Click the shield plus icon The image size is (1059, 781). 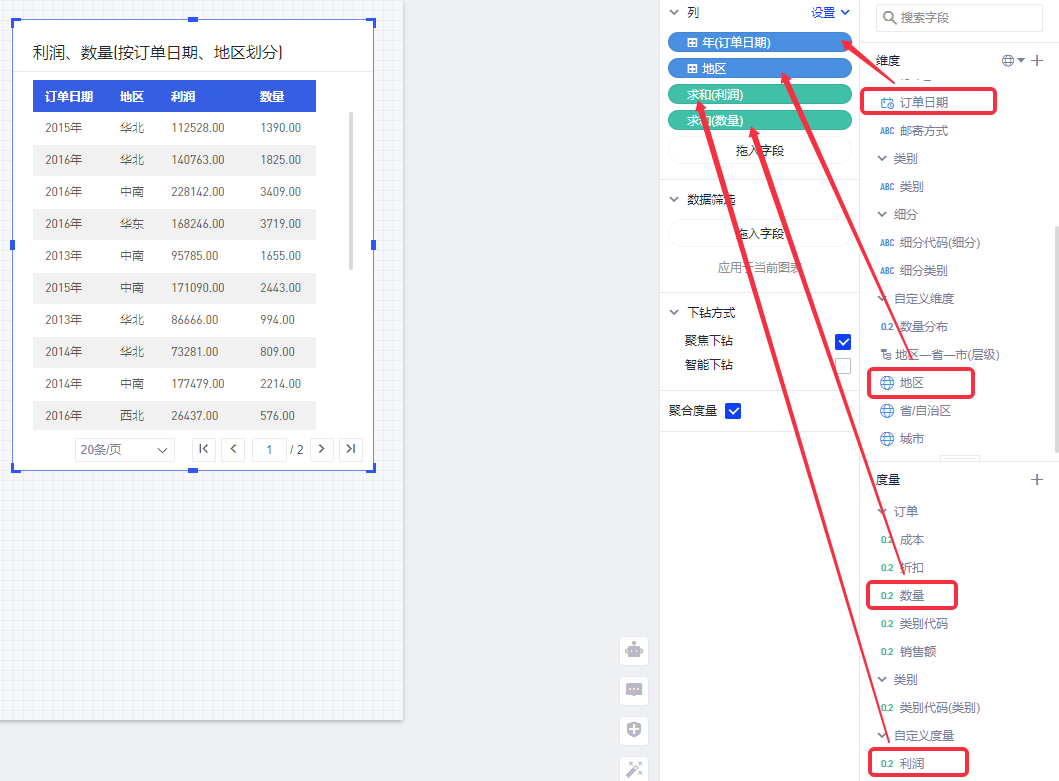click(x=634, y=730)
